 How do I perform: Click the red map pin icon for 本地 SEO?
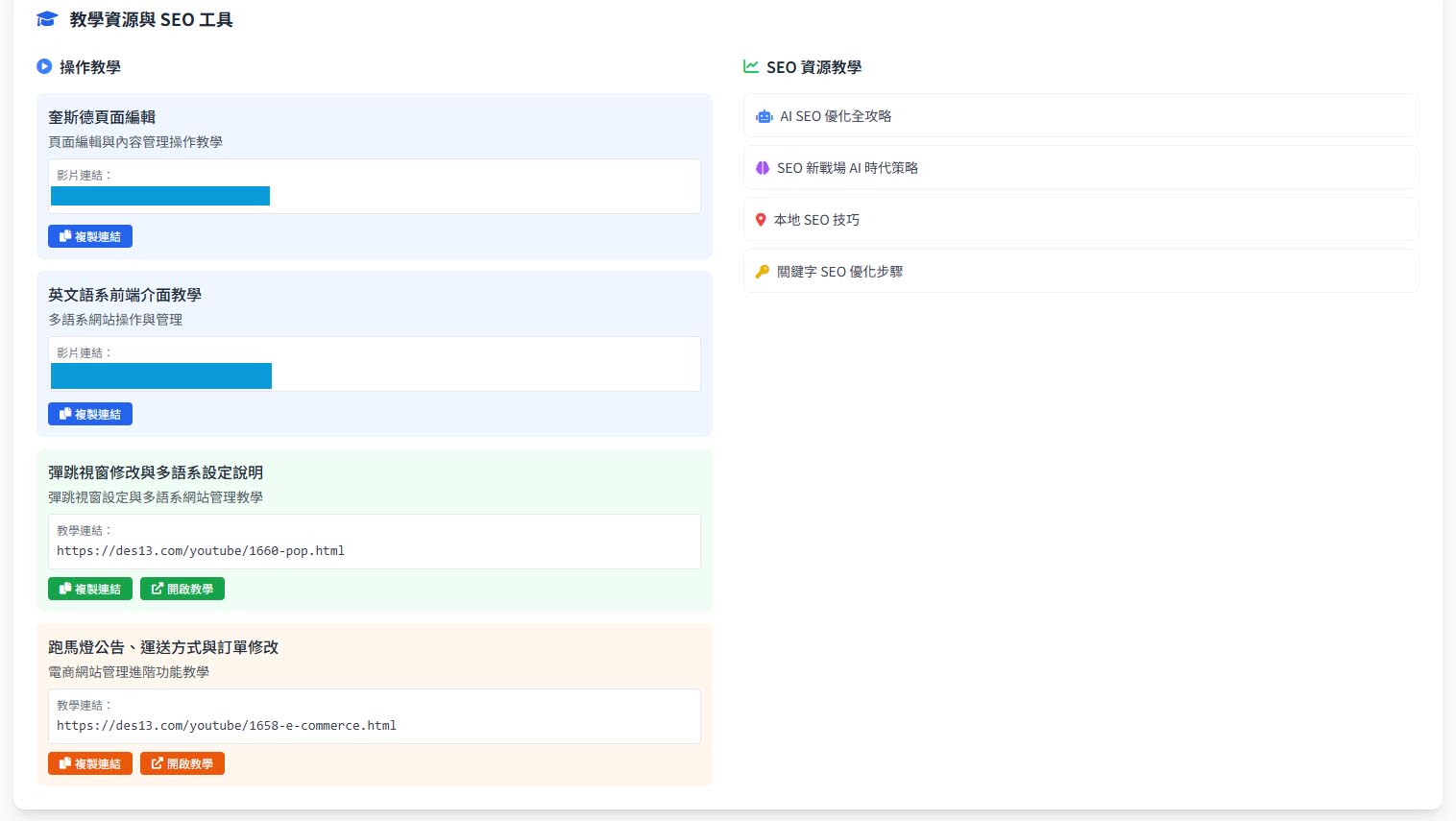(761, 220)
